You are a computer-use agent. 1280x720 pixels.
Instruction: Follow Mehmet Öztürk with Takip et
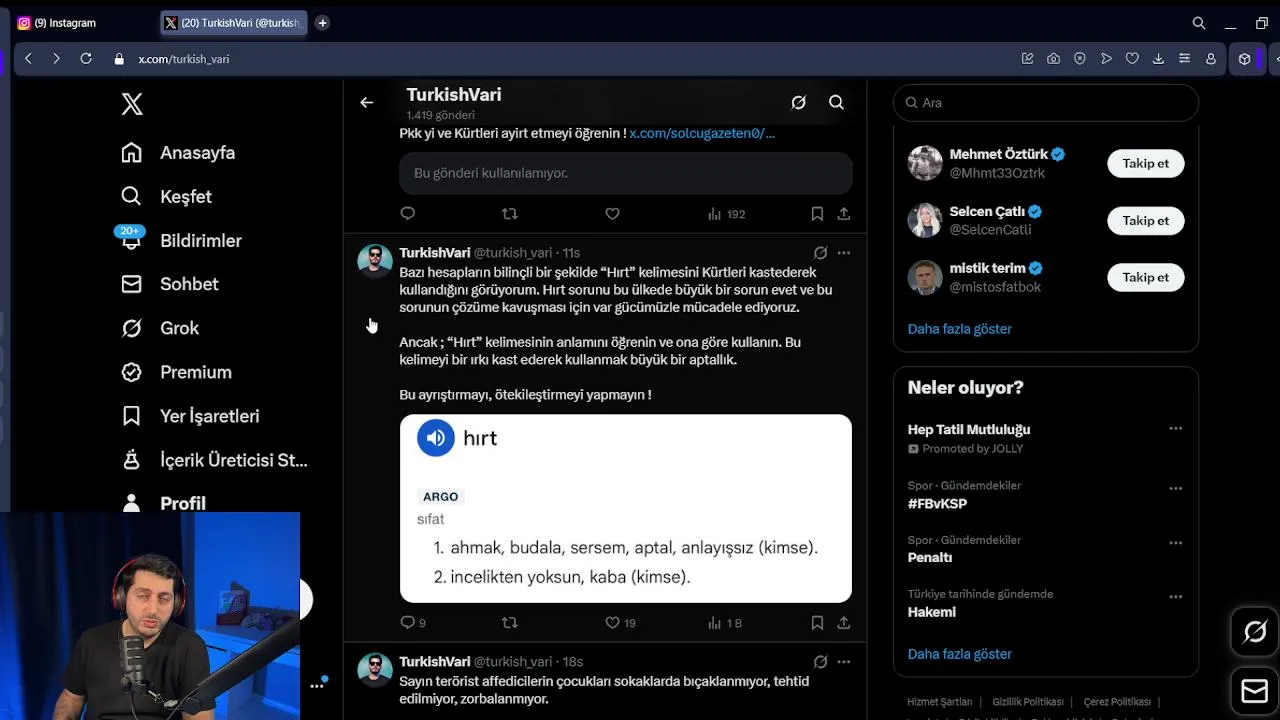(1146, 163)
